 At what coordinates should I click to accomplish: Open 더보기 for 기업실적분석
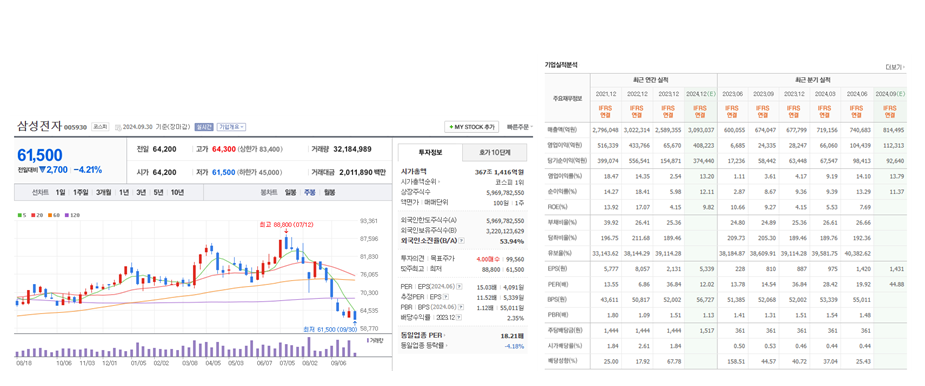click(896, 67)
